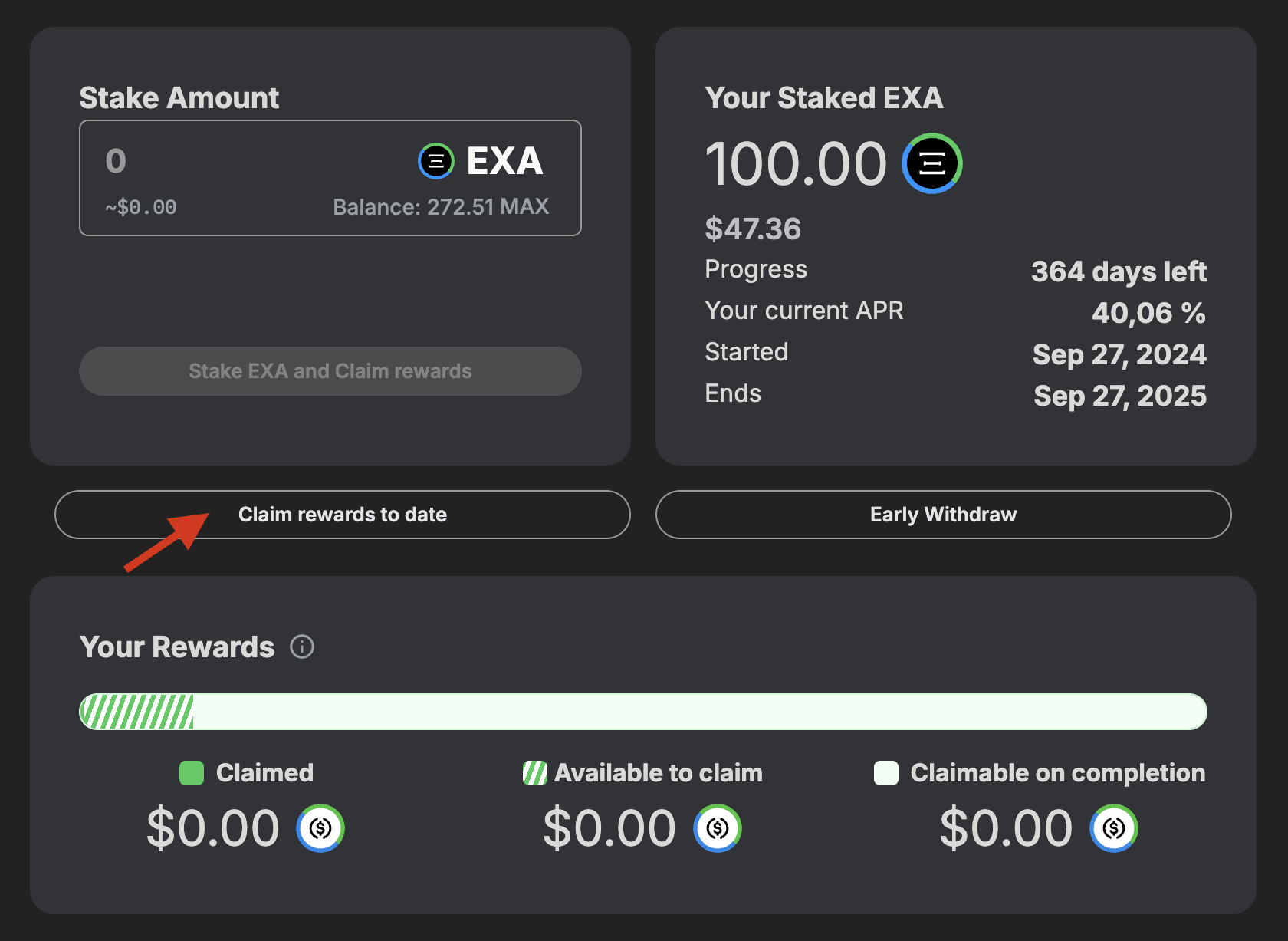Viewport: 1288px width, 941px height.
Task: Click the $47.36 staked value
Action: coord(753,229)
